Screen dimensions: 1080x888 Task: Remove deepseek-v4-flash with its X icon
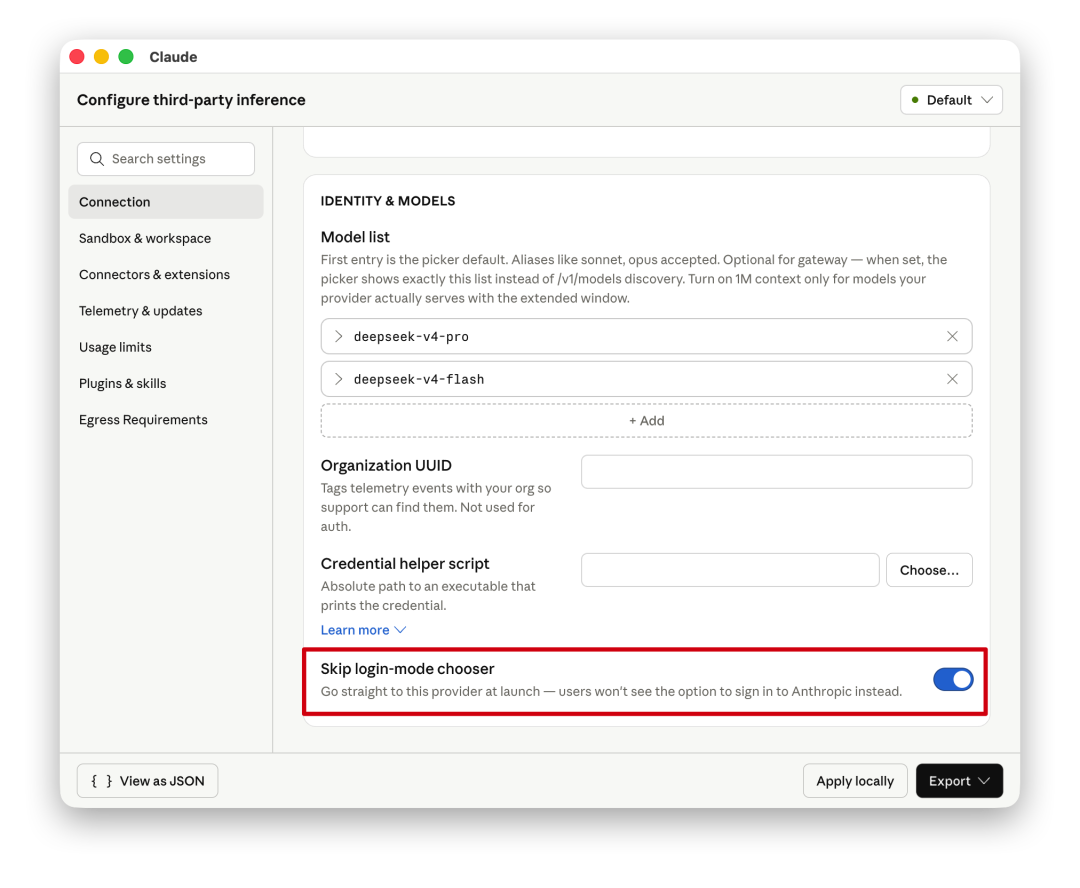[x=952, y=379]
